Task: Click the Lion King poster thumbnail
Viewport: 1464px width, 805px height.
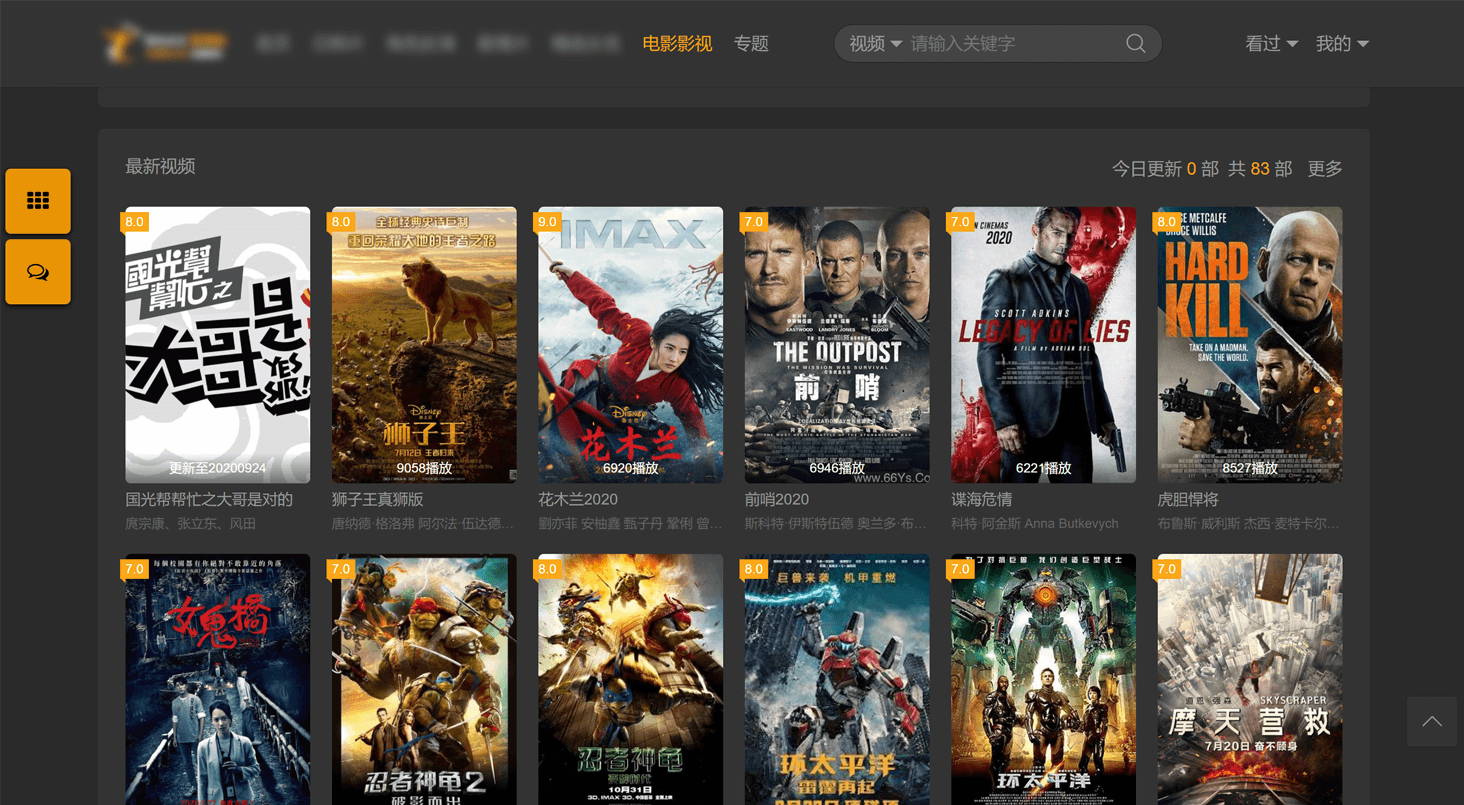Action: pyautogui.click(x=424, y=345)
